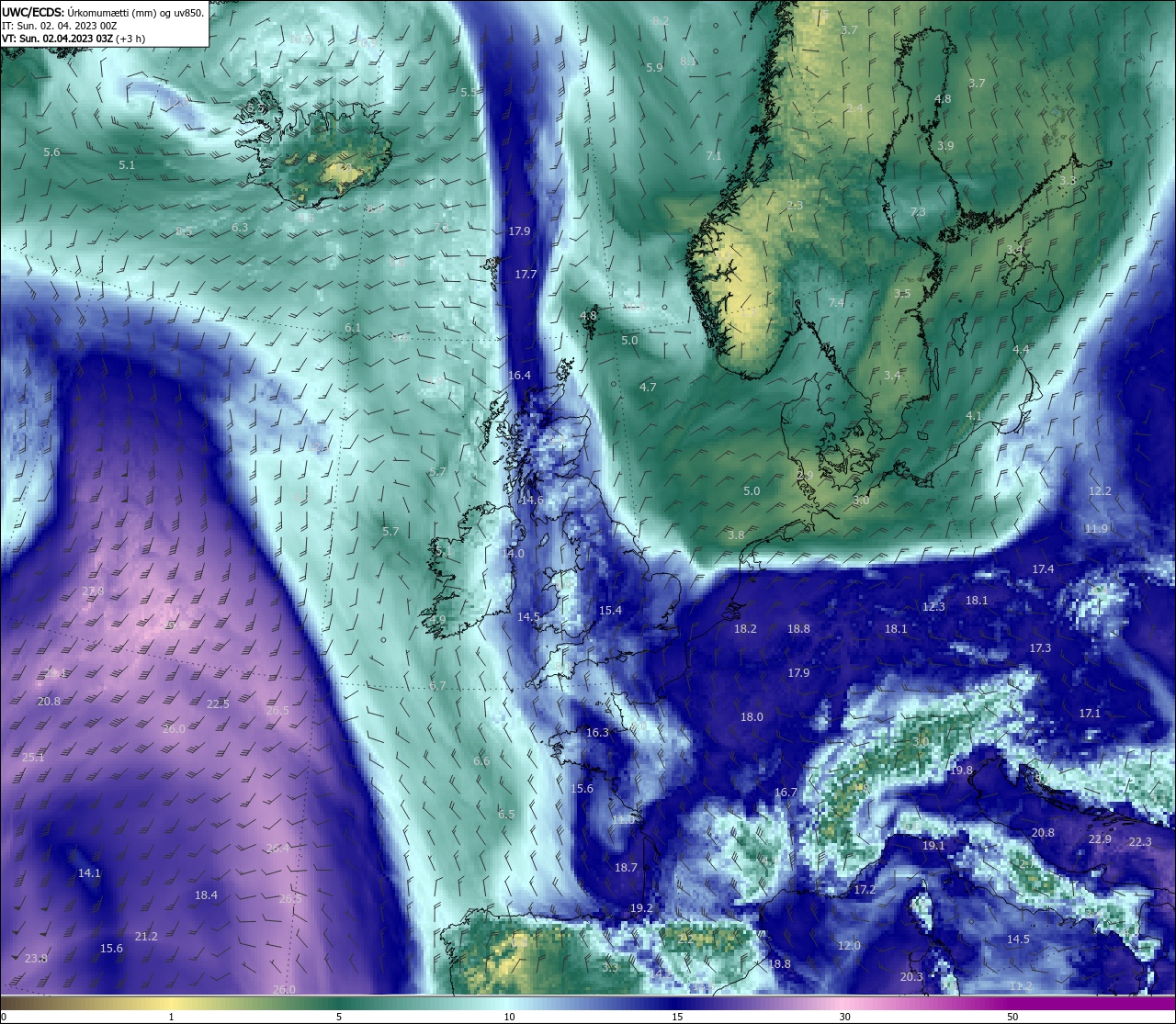Click the 11.9 value on the map
Viewport: 1176px width, 1024px height.
pos(1096,528)
